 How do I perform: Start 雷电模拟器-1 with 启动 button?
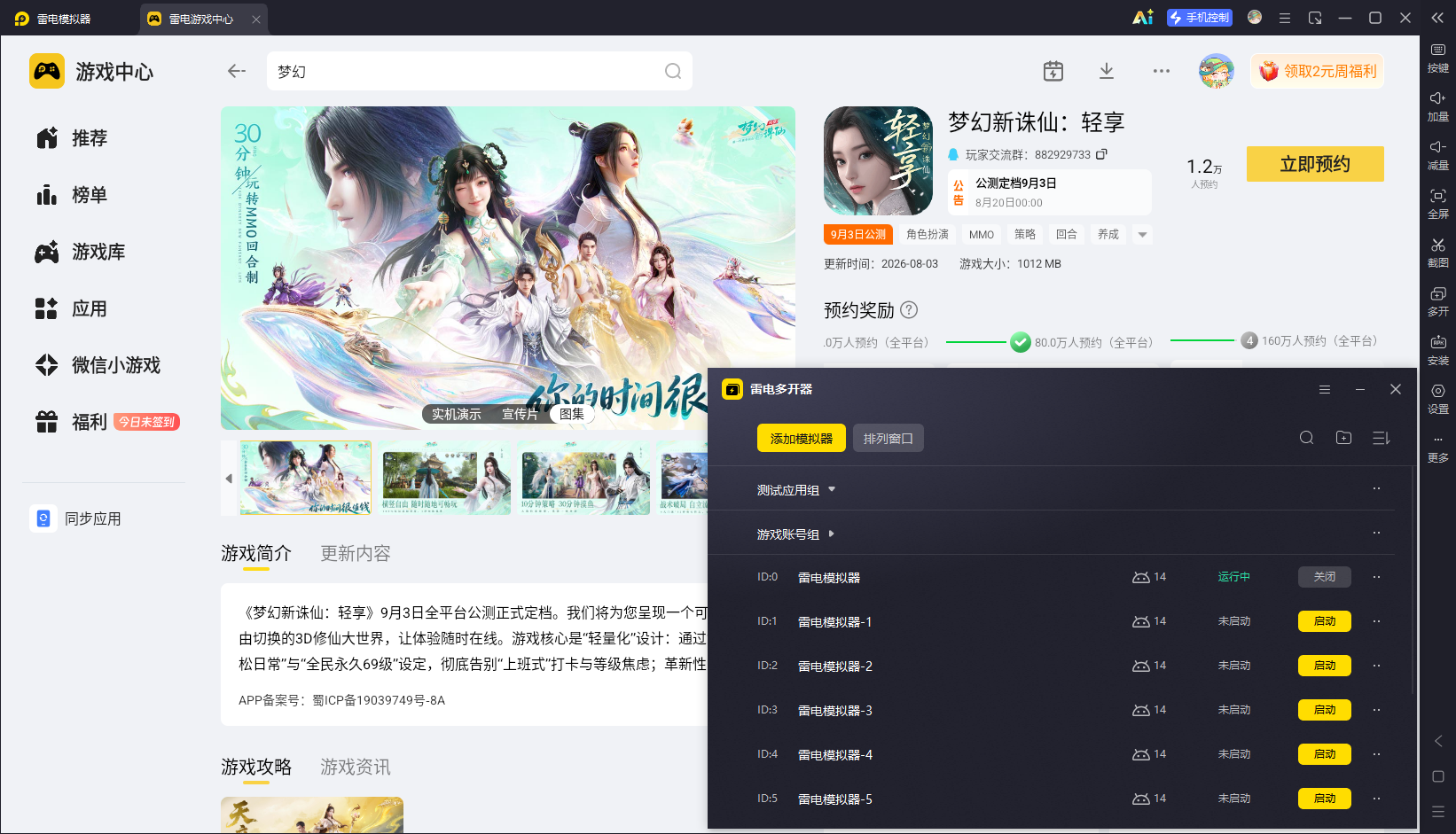point(1325,621)
